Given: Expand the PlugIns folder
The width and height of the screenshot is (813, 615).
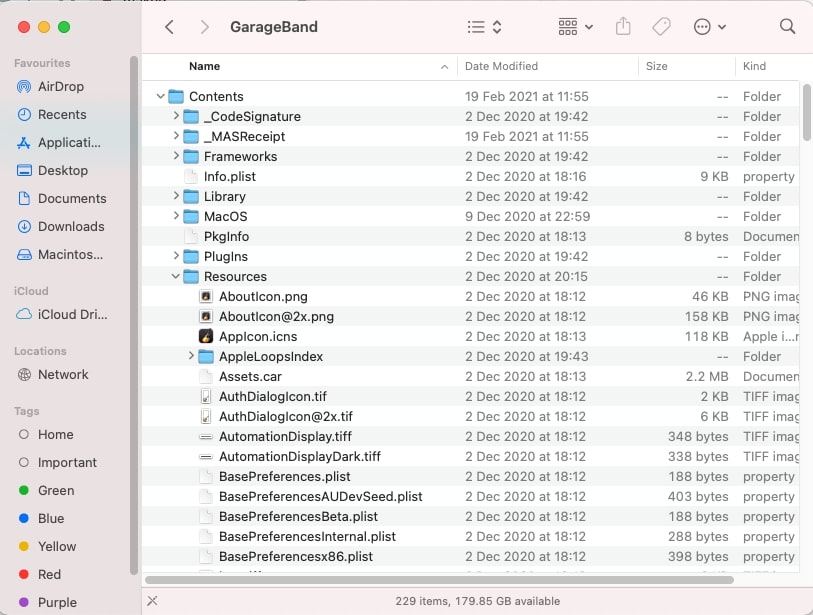Looking at the screenshot, I should click(x=176, y=256).
